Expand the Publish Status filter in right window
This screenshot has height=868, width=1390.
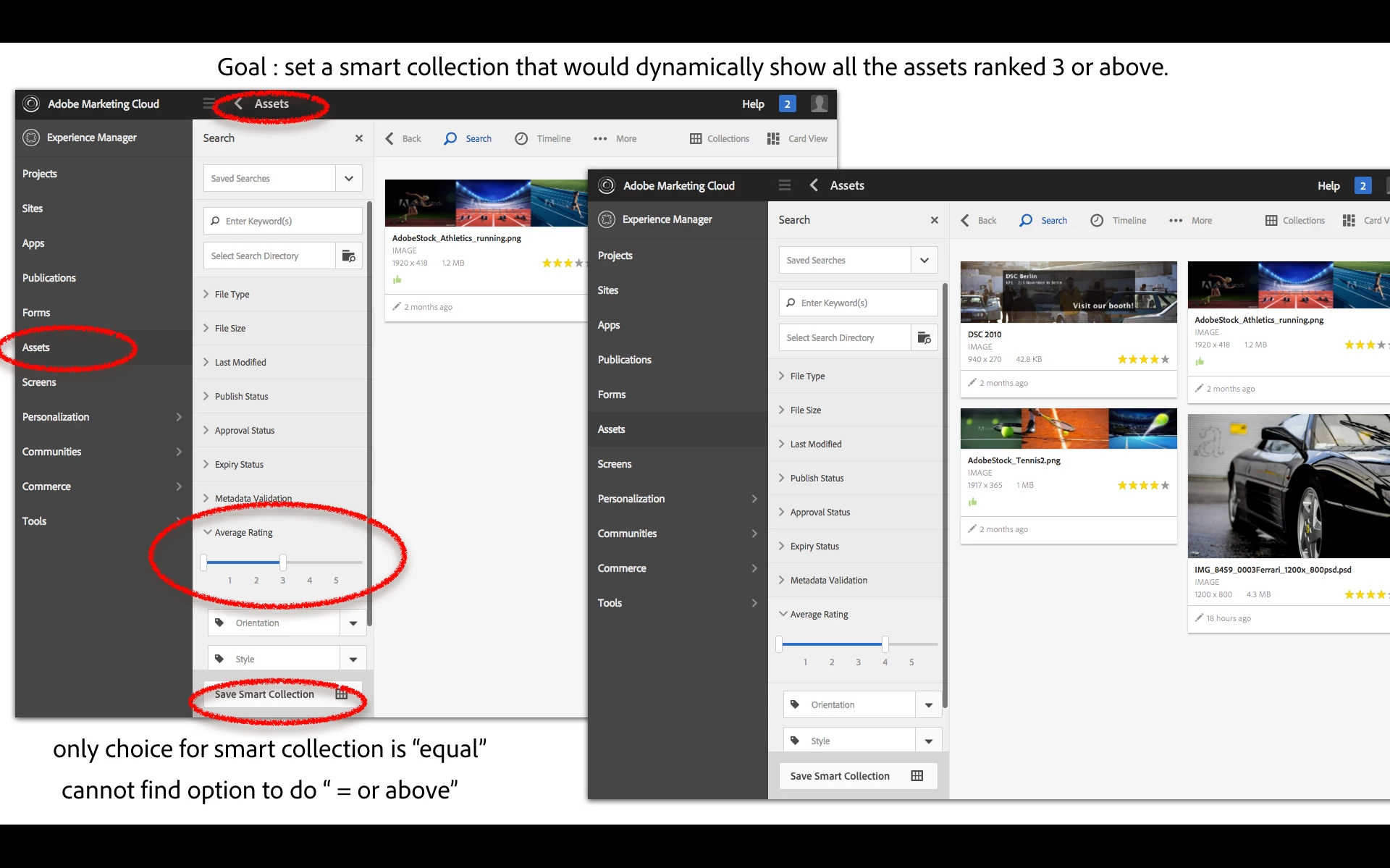tap(817, 478)
